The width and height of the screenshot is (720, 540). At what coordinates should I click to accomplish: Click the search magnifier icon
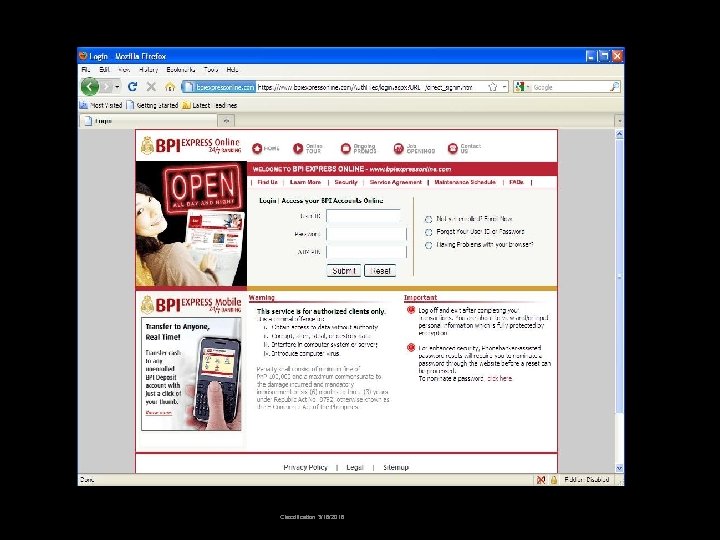coord(614,87)
